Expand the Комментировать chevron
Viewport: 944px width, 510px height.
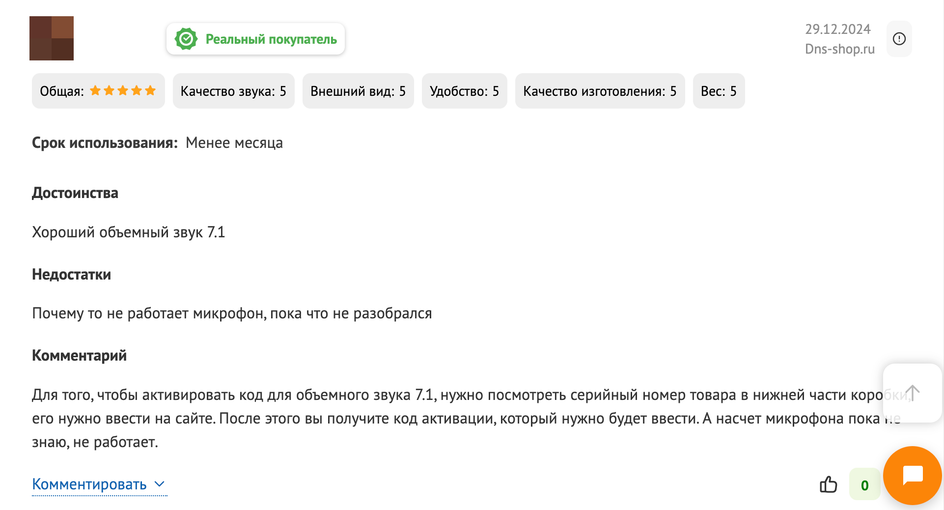pyautogui.click(x=160, y=484)
